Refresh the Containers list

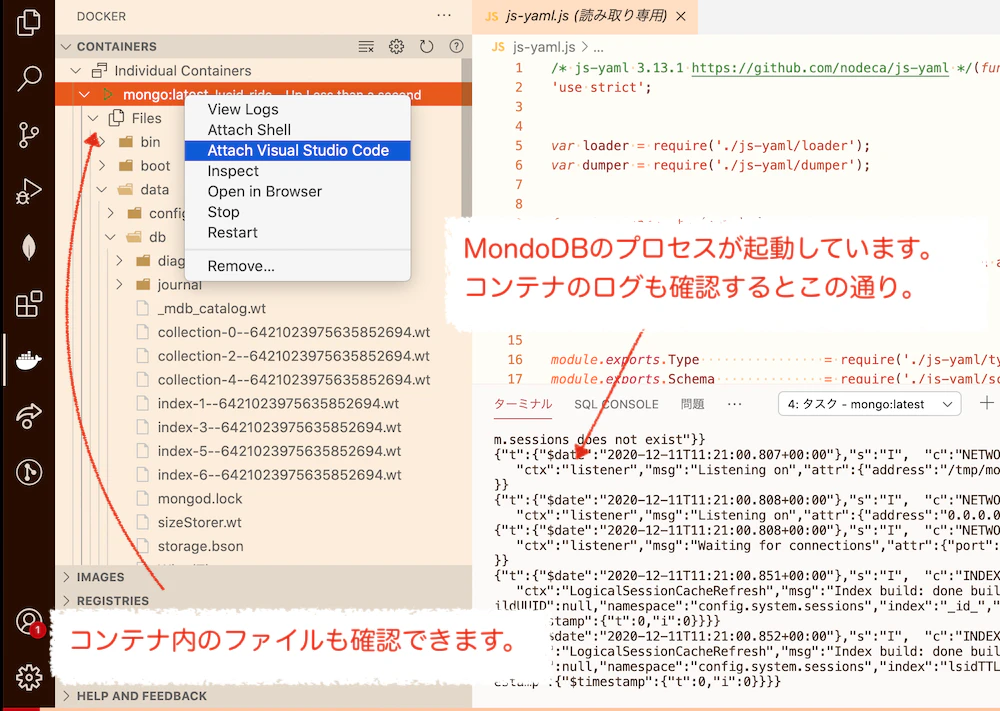[x=426, y=47]
